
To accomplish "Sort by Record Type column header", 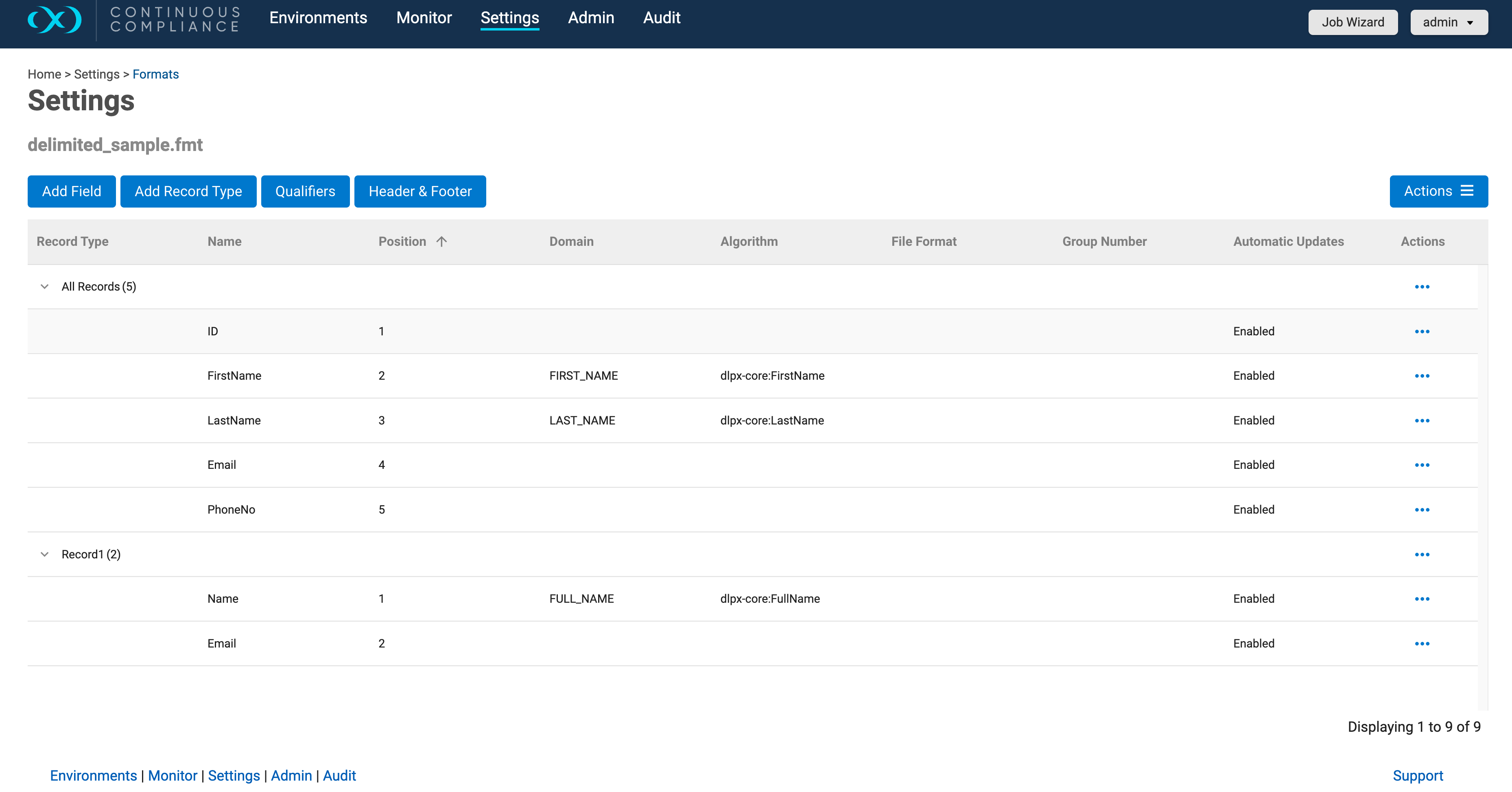I will pos(72,241).
